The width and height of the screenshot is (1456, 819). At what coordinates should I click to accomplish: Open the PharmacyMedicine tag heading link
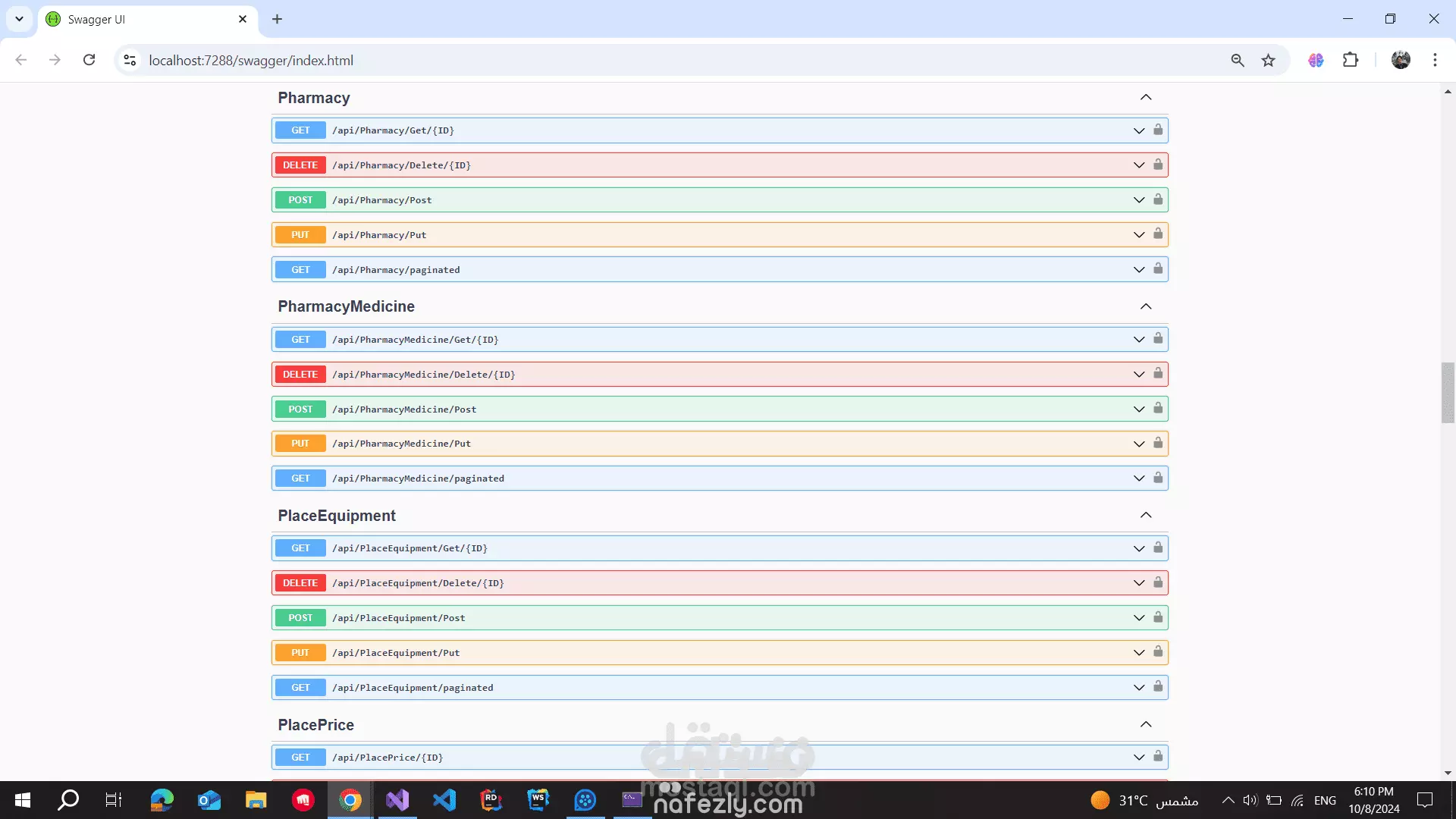[346, 306]
